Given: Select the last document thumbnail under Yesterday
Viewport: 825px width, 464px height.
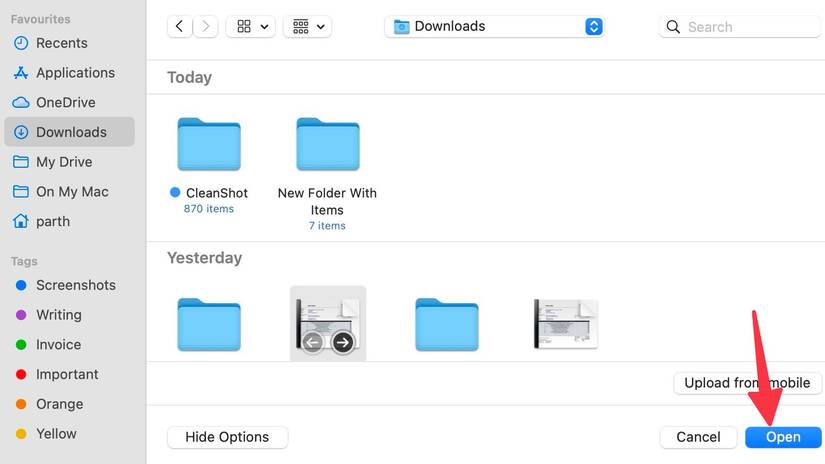Looking at the screenshot, I should click(566, 324).
